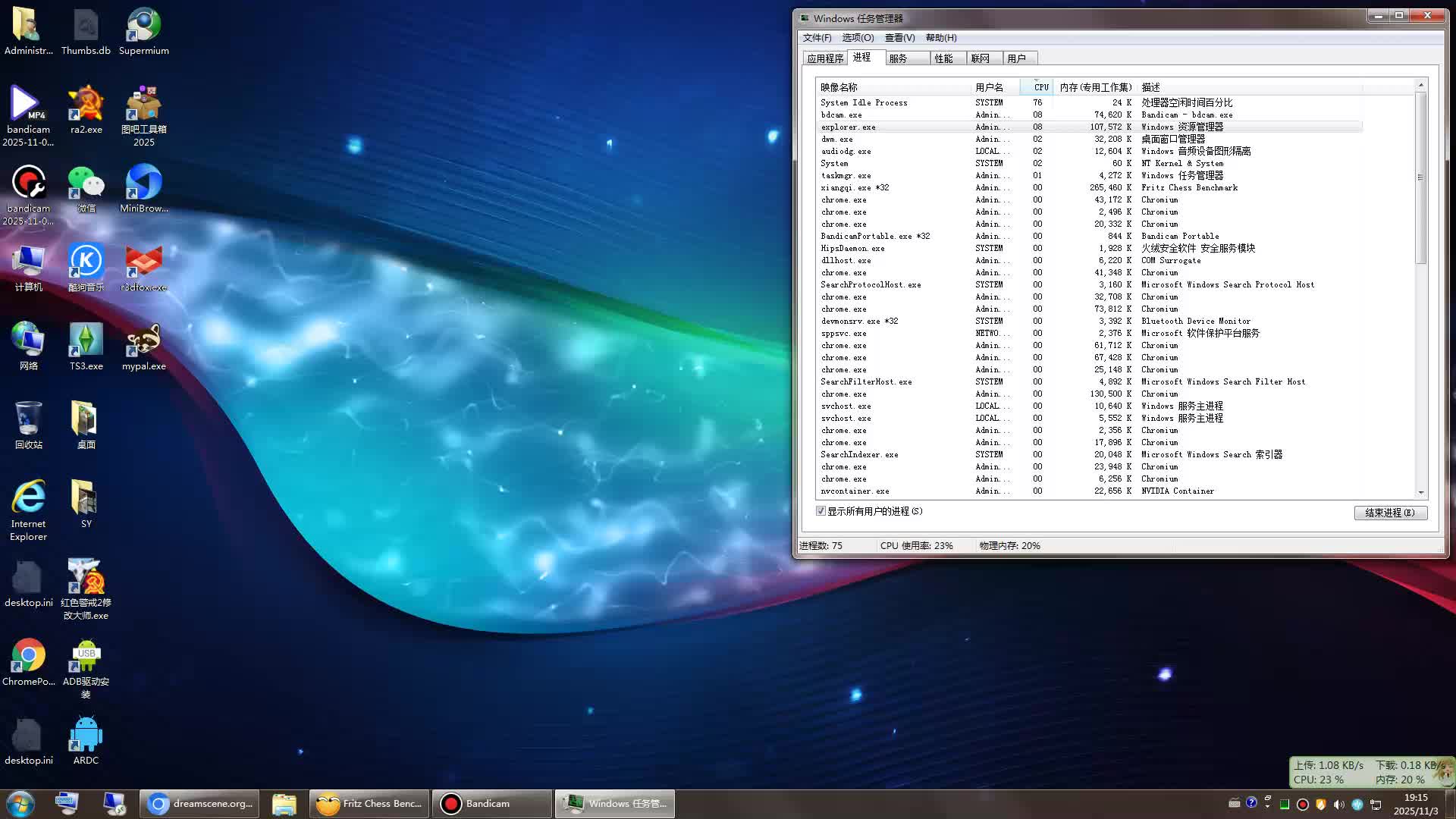Switch to the 性能 tab in Task Manager
Viewport: 1456px width, 819px height.
coord(946,58)
